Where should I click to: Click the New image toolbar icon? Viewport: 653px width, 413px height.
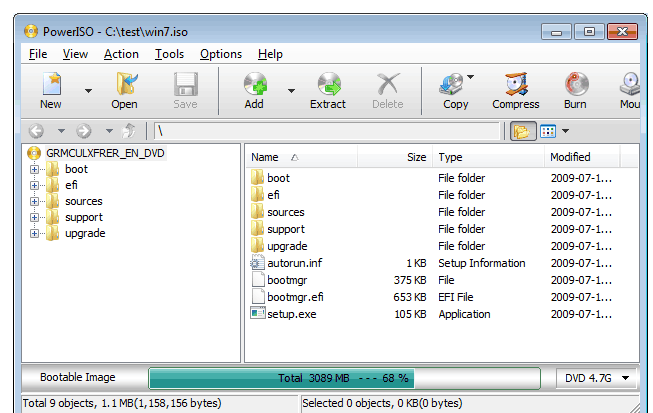coord(51,90)
